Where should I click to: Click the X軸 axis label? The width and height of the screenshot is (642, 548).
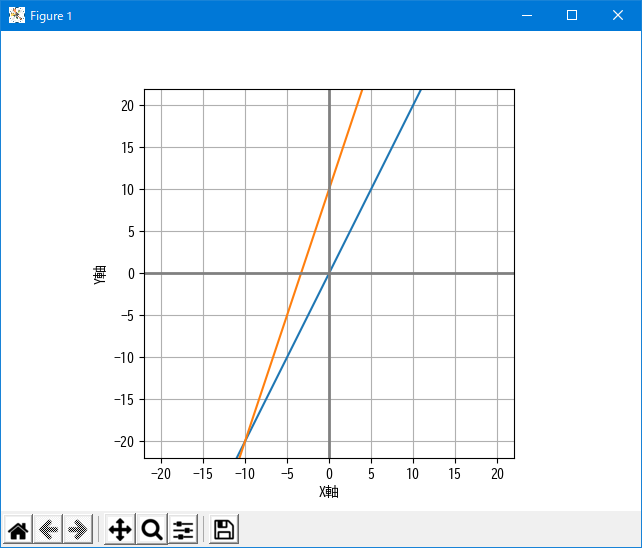click(x=329, y=491)
